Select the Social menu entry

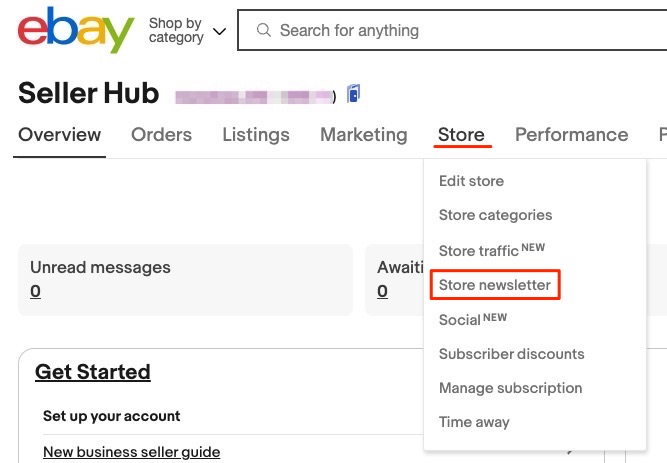click(460, 320)
